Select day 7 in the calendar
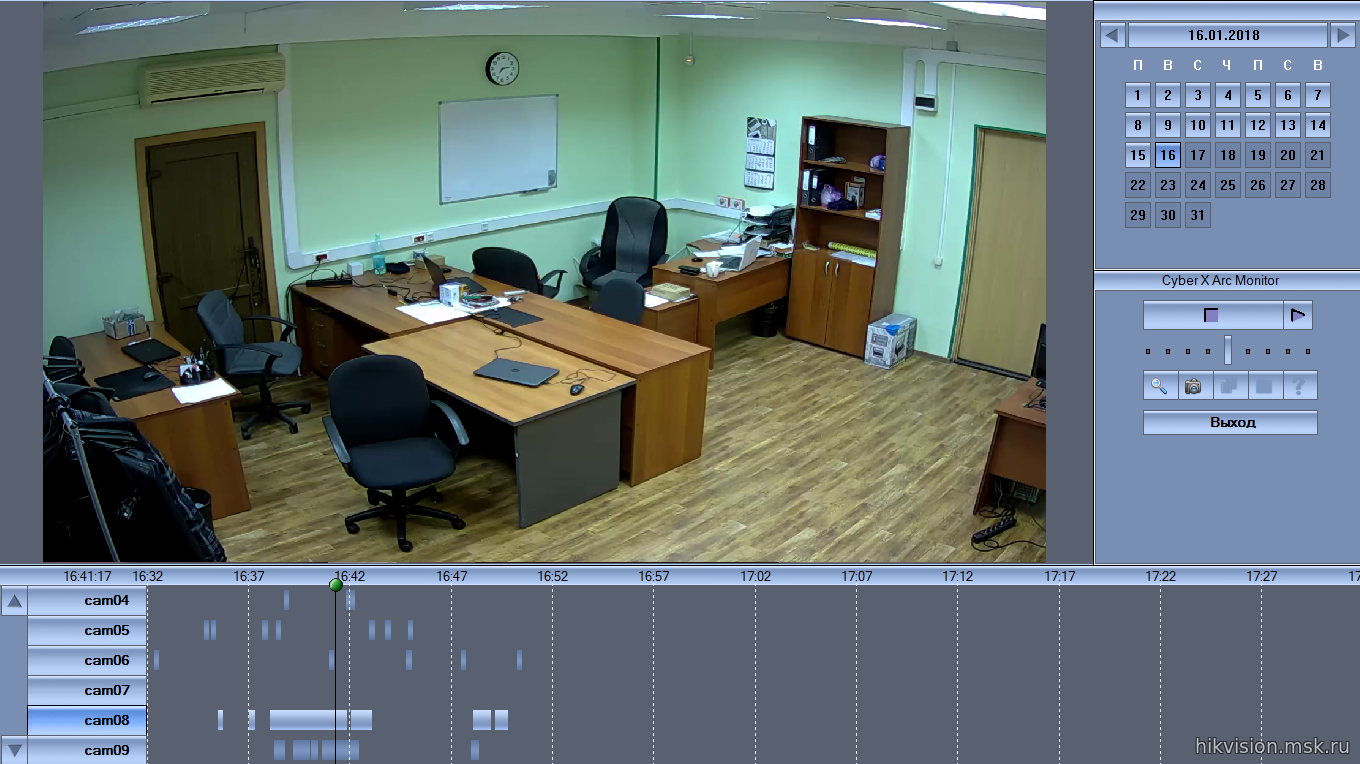 pos(1318,96)
